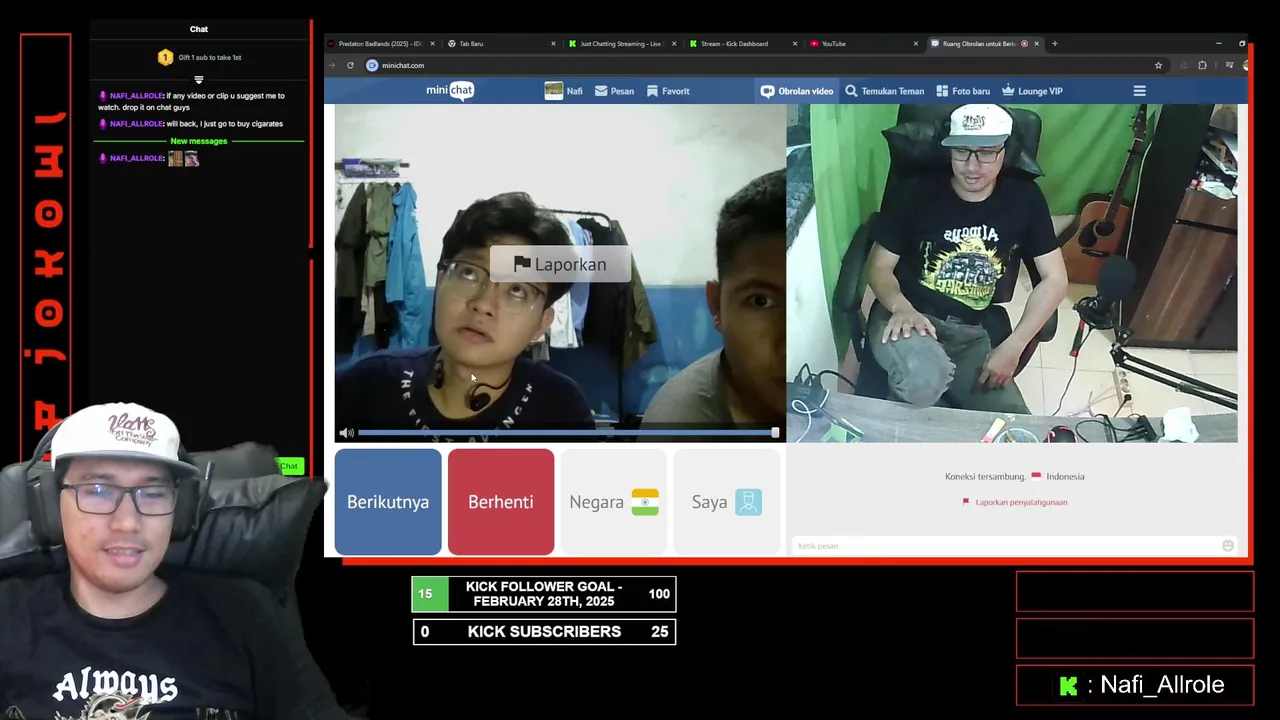Adjust the video volume slider
The width and height of the screenshot is (1280, 720).
[x=567, y=433]
